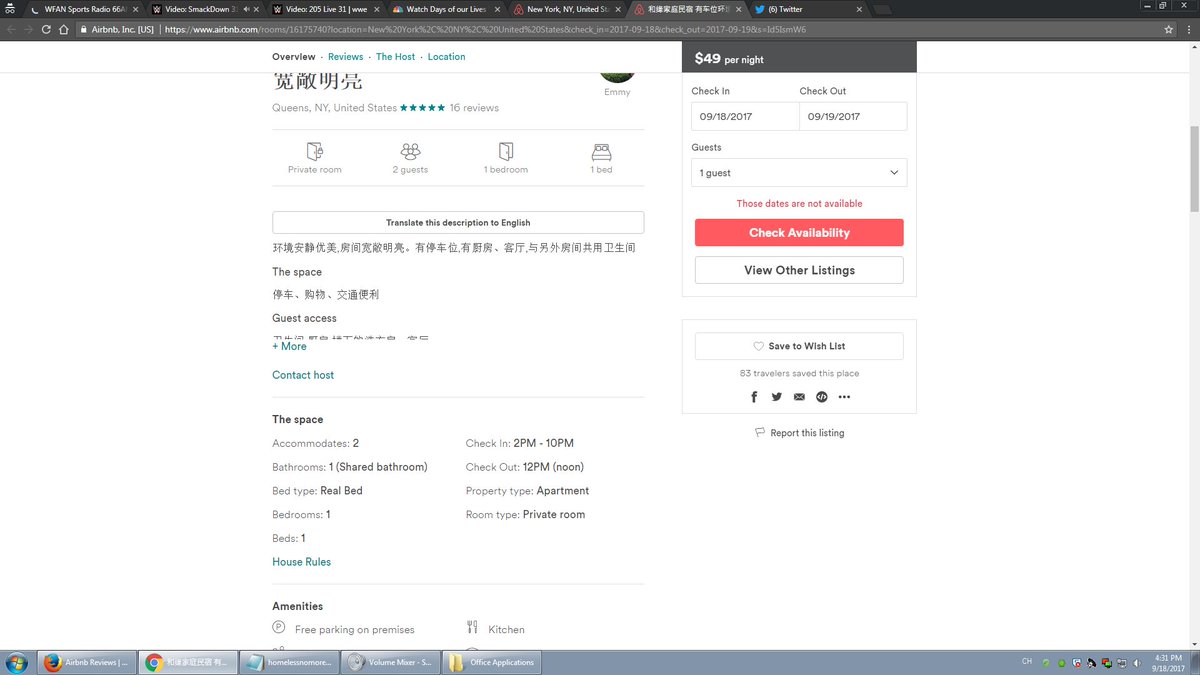Share listing on Twitter icon
The image size is (1200, 675).
click(777, 397)
